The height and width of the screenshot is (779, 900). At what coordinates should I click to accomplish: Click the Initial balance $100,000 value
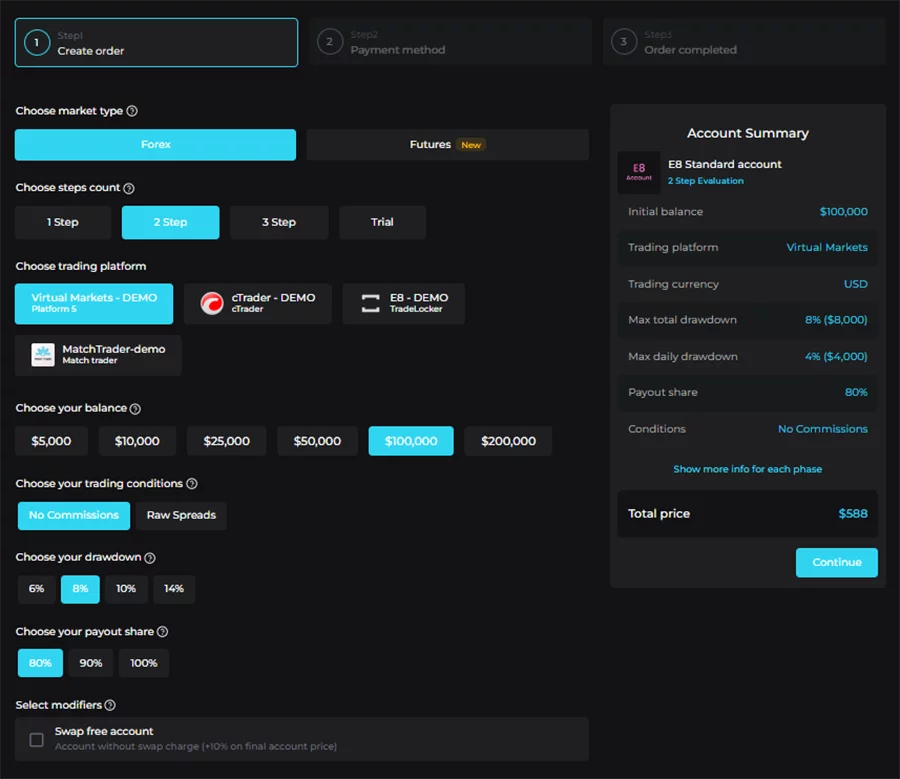point(843,212)
